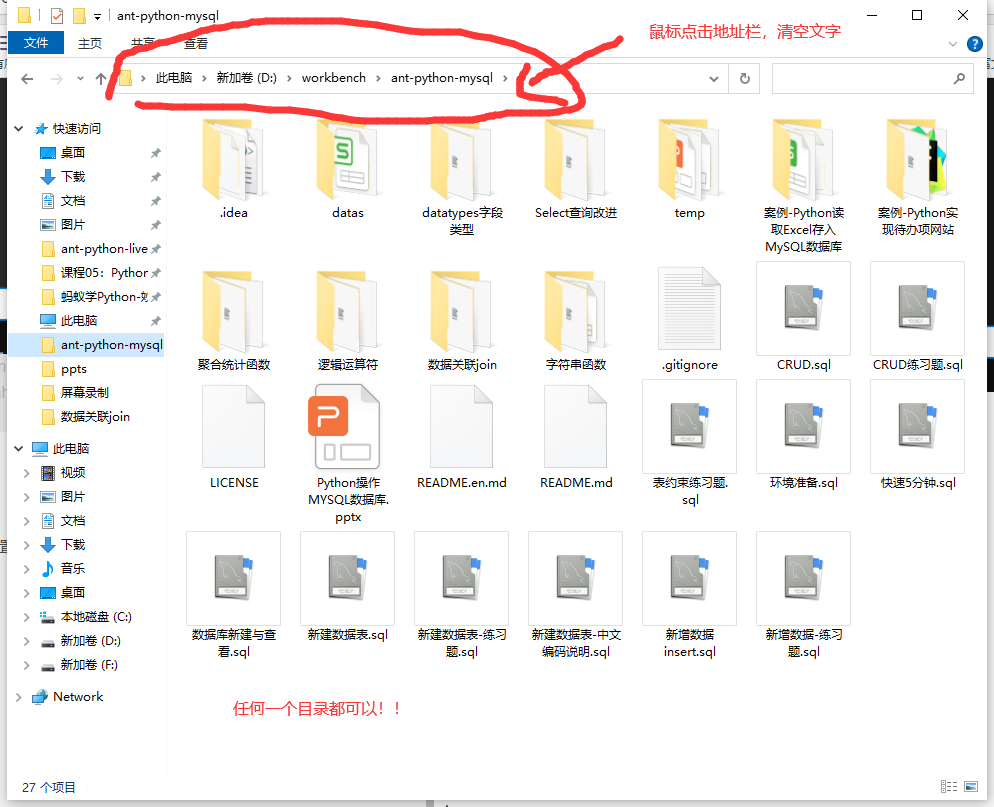994x807 pixels.
Task: Open Quick Access Toolbar customize dropdown
Action: coord(97,16)
